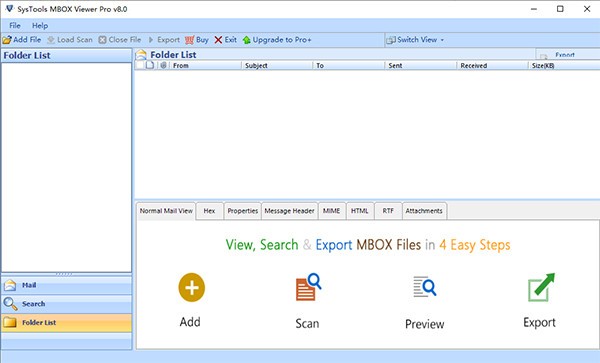Click the orange Scan document icon
The image size is (600, 363).
point(308,287)
